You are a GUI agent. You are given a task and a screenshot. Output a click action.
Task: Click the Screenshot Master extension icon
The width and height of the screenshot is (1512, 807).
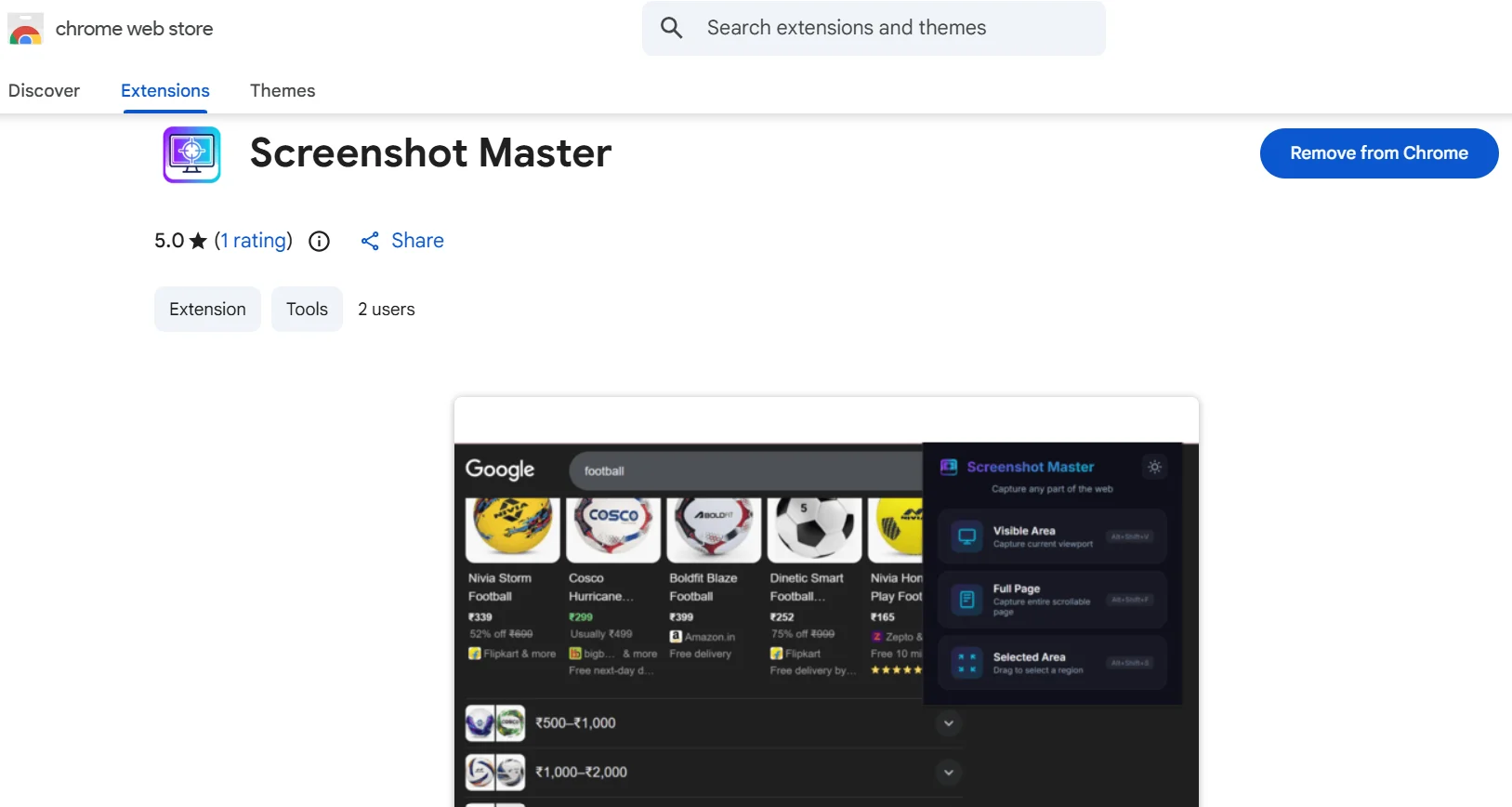coord(191,154)
